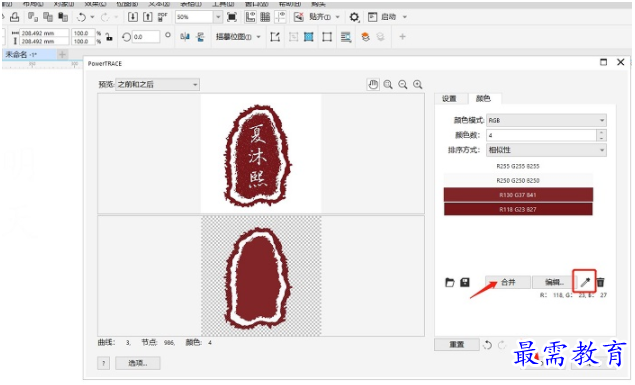
Task: Click the 重置 reset button
Action: coord(457,345)
